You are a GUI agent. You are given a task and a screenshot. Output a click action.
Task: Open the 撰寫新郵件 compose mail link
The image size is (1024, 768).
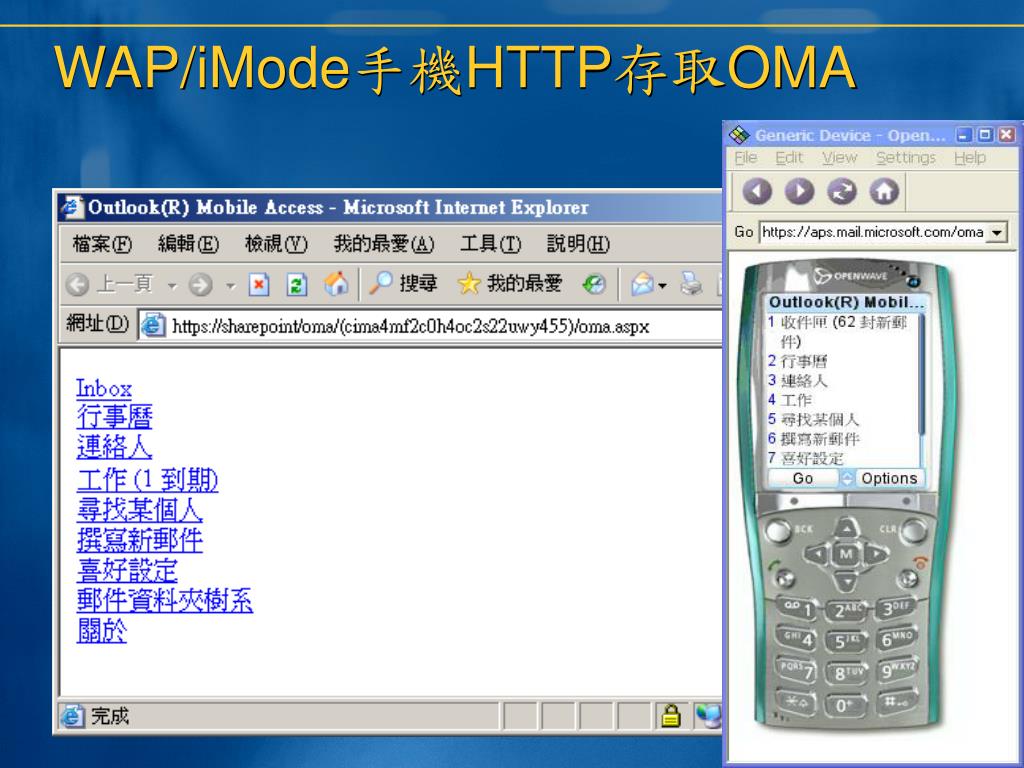(x=139, y=539)
